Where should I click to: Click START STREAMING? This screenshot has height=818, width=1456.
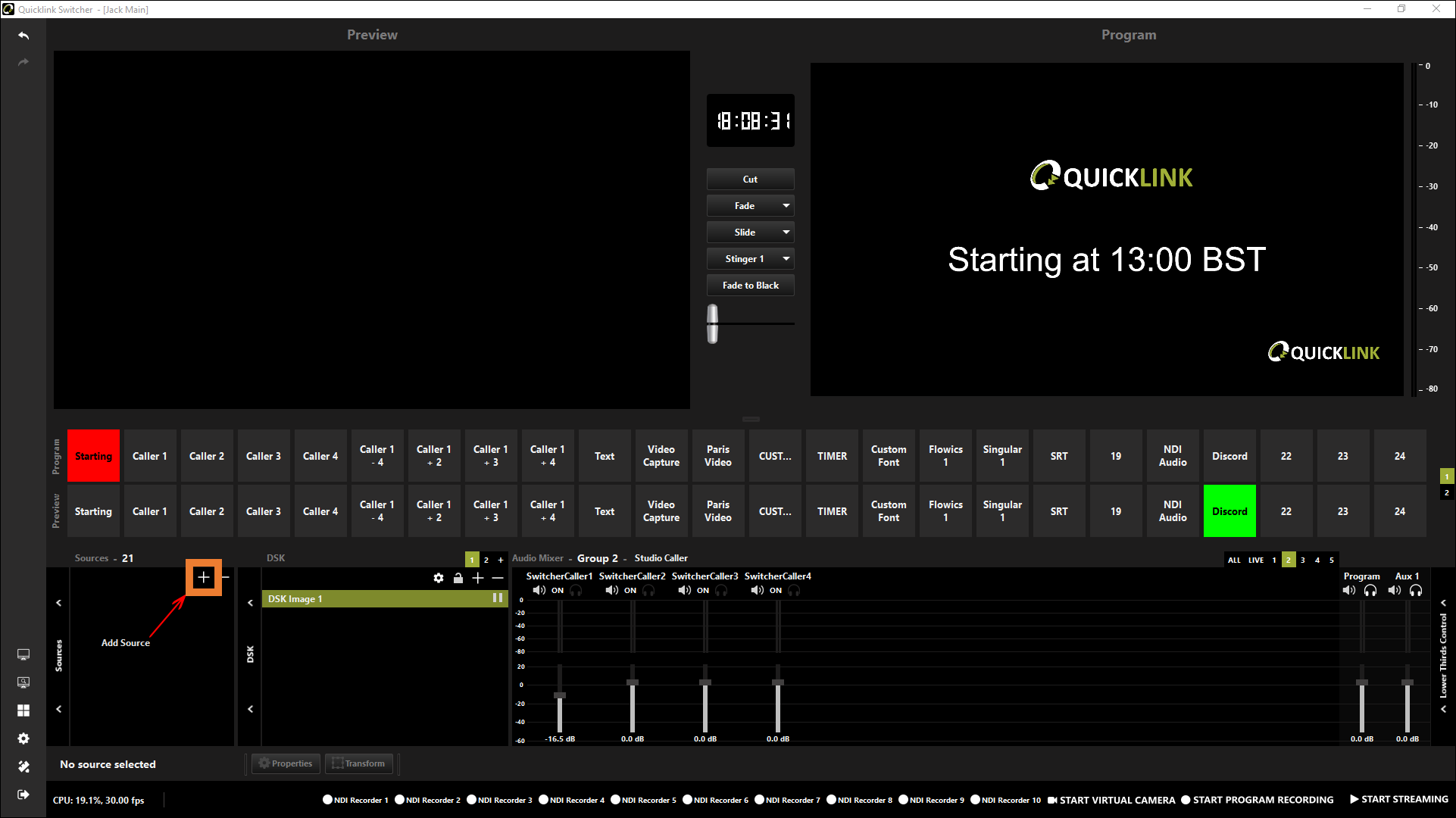1398,800
